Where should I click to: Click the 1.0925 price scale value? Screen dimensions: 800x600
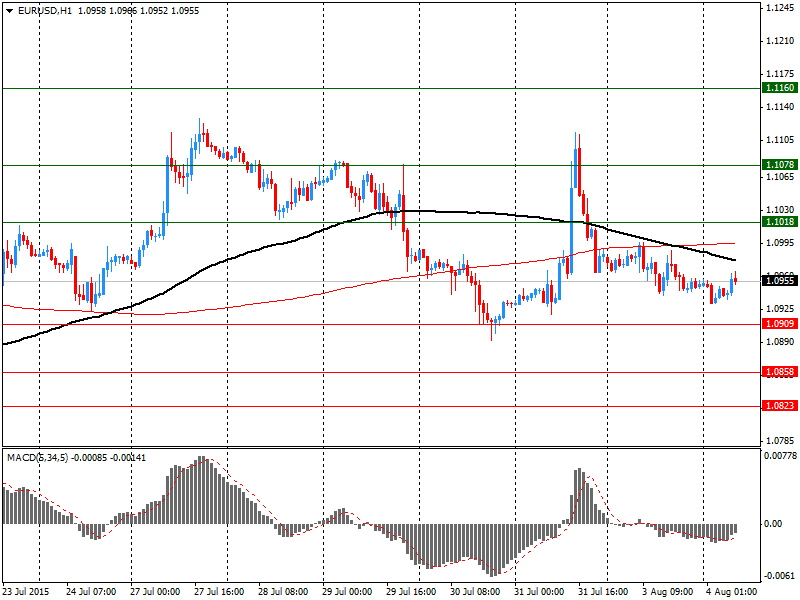click(x=780, y=309)
